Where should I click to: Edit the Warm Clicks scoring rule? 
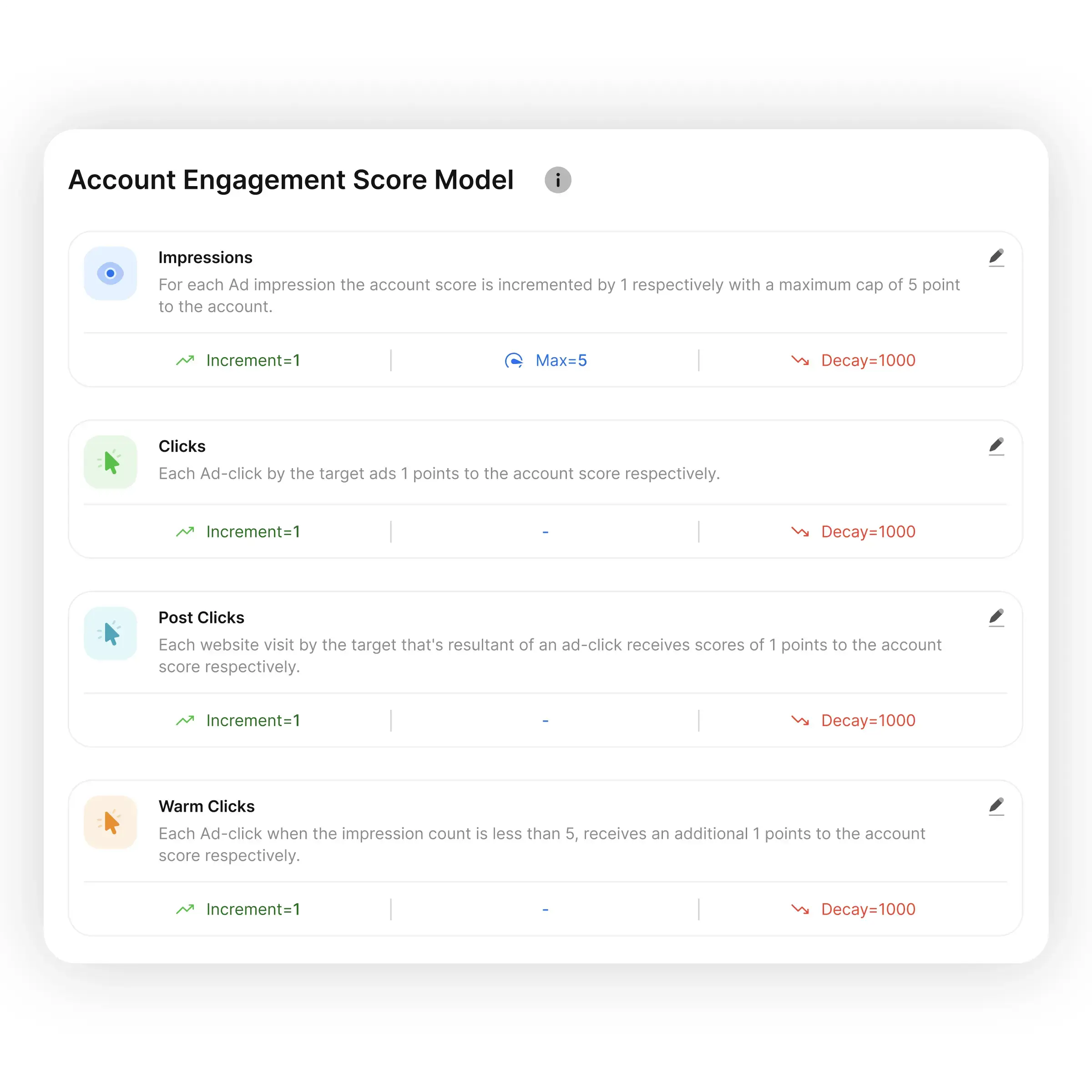coord(996,806)
